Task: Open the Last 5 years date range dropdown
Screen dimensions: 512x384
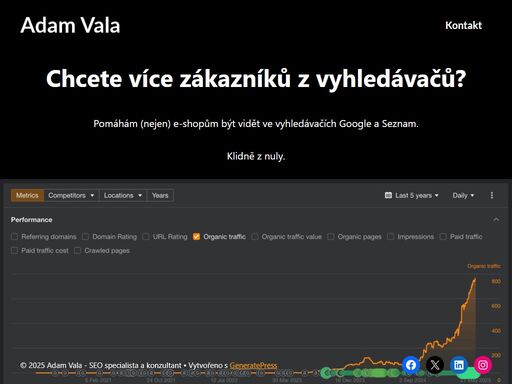Action: tap(412, 195)
